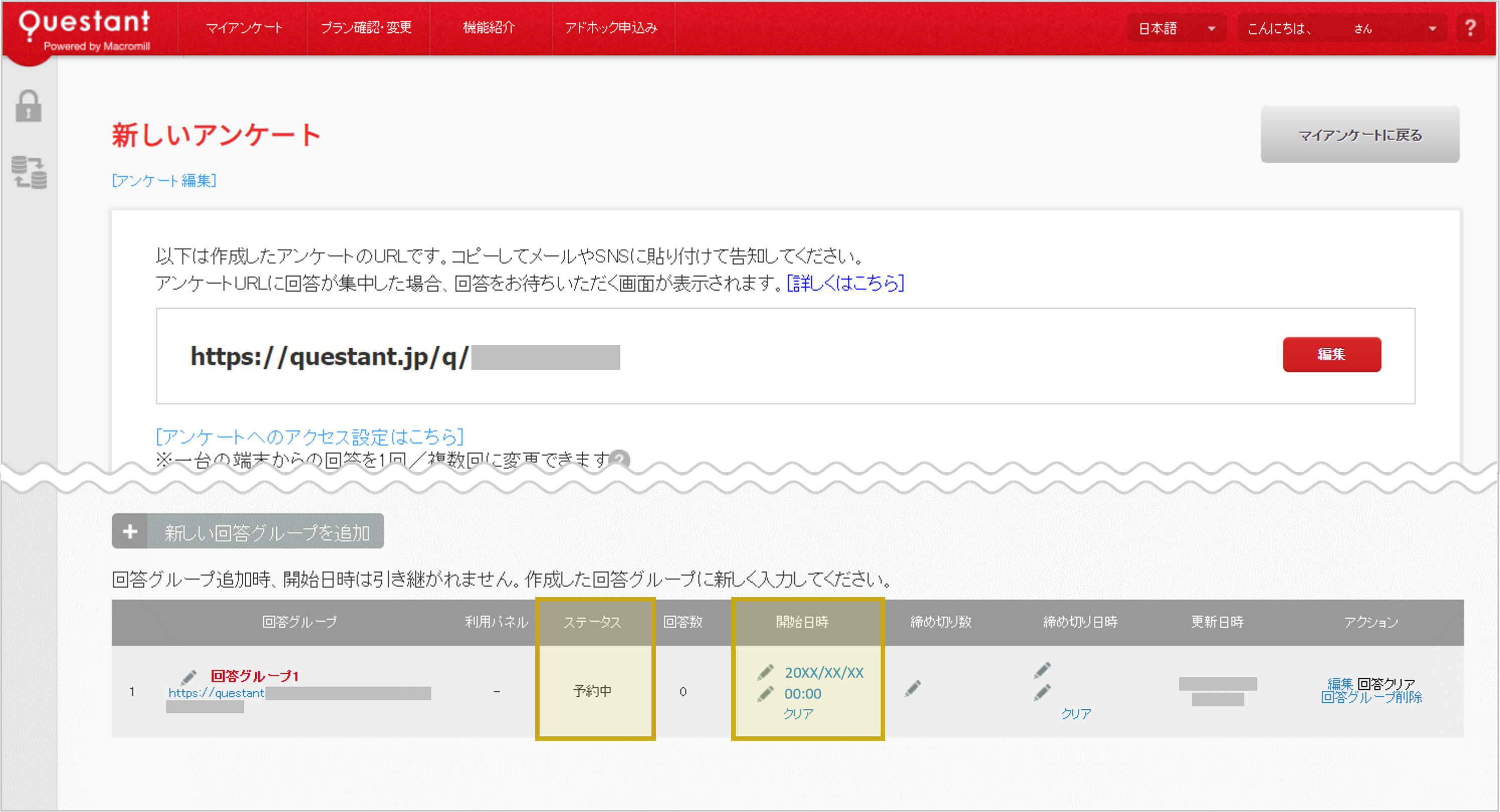Click the 利用パネル column header

(x=496, y=622)
